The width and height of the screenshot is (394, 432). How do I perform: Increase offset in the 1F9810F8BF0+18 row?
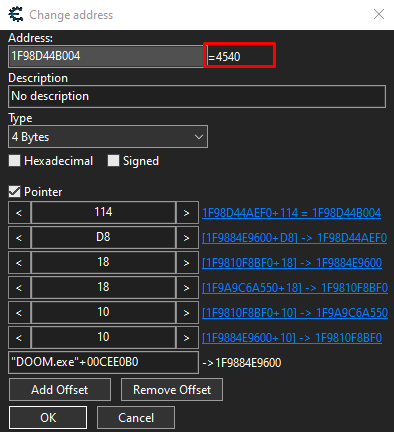click(x=187, y=262)
